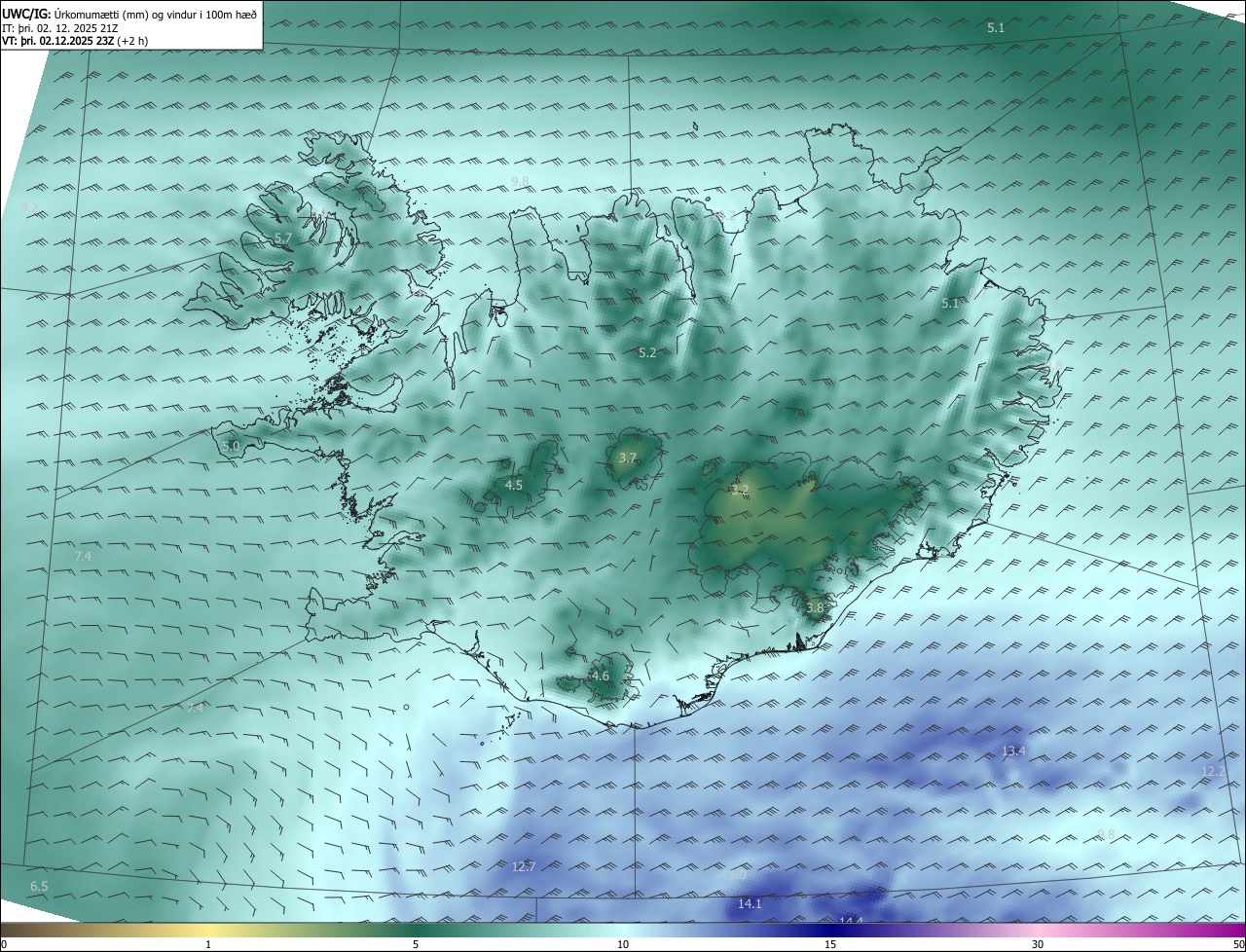Click the colorbar tick label 5
This screenshot has width=1246, height=952.
[416, 944]
